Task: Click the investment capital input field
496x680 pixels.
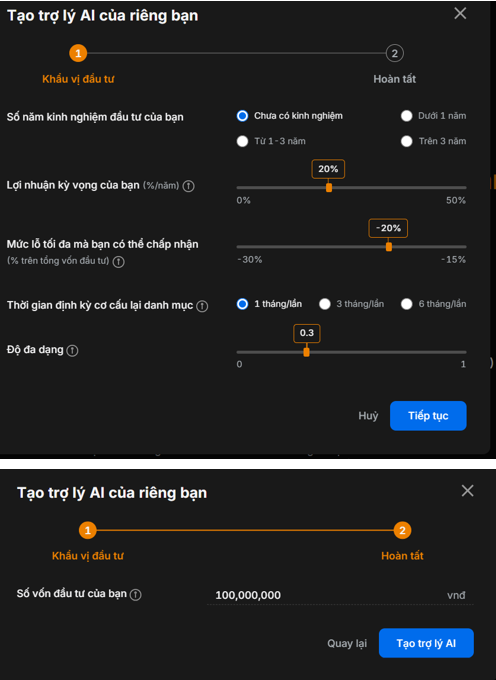Action: [x=340, y=595]
